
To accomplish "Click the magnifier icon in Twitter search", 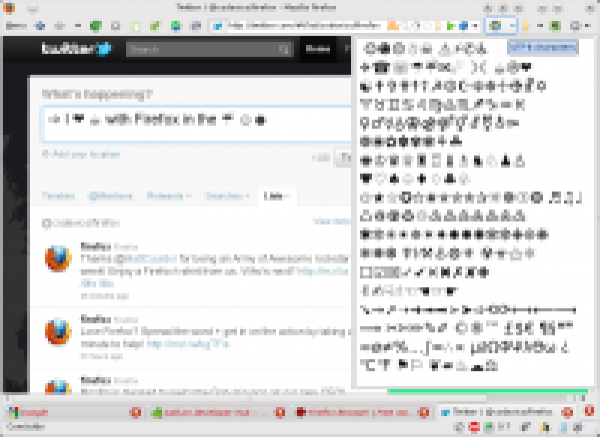I will coord(284,49).
